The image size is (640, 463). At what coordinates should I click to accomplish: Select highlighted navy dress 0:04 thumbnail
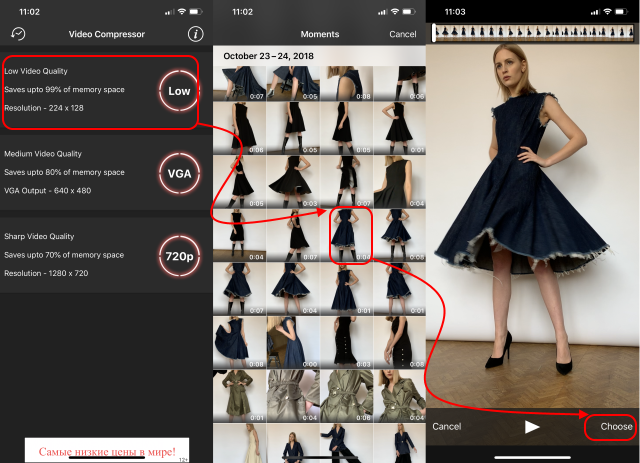tap(346, 235)
